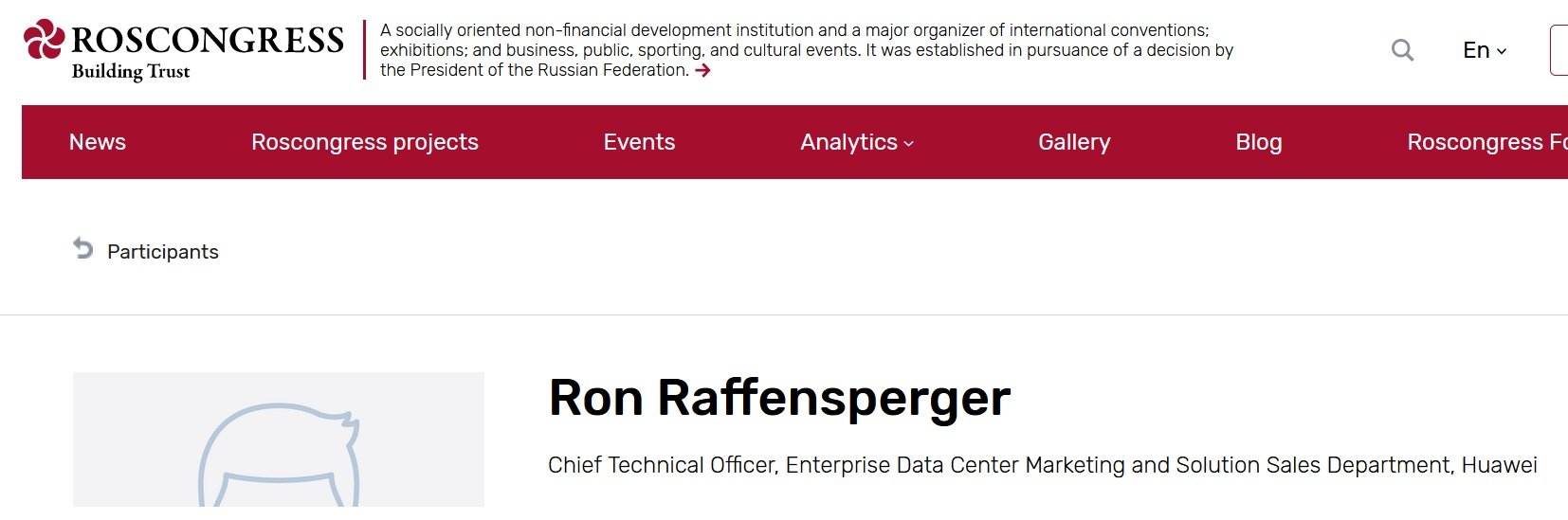Click the Chief Technical Officer job title text

tap(1042, 465)
